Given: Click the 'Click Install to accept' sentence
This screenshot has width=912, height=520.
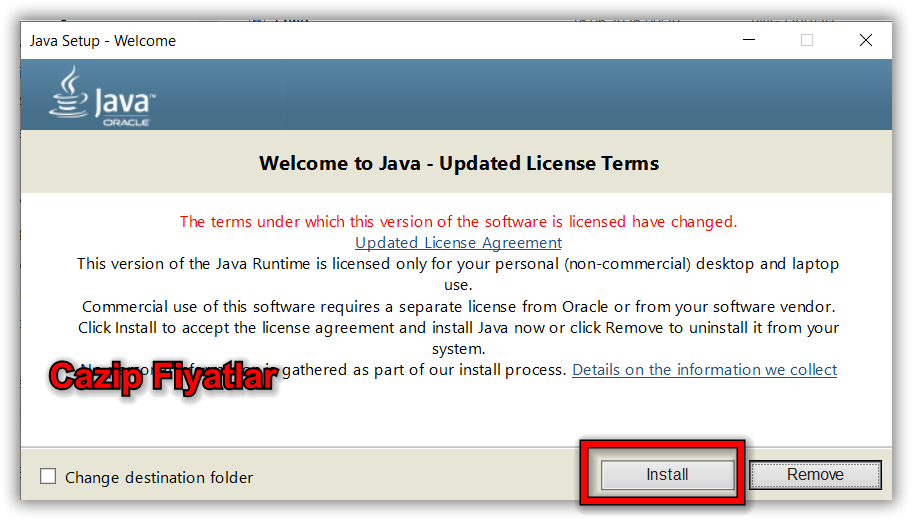Looking at the screenshot, I should pos(458,338).
